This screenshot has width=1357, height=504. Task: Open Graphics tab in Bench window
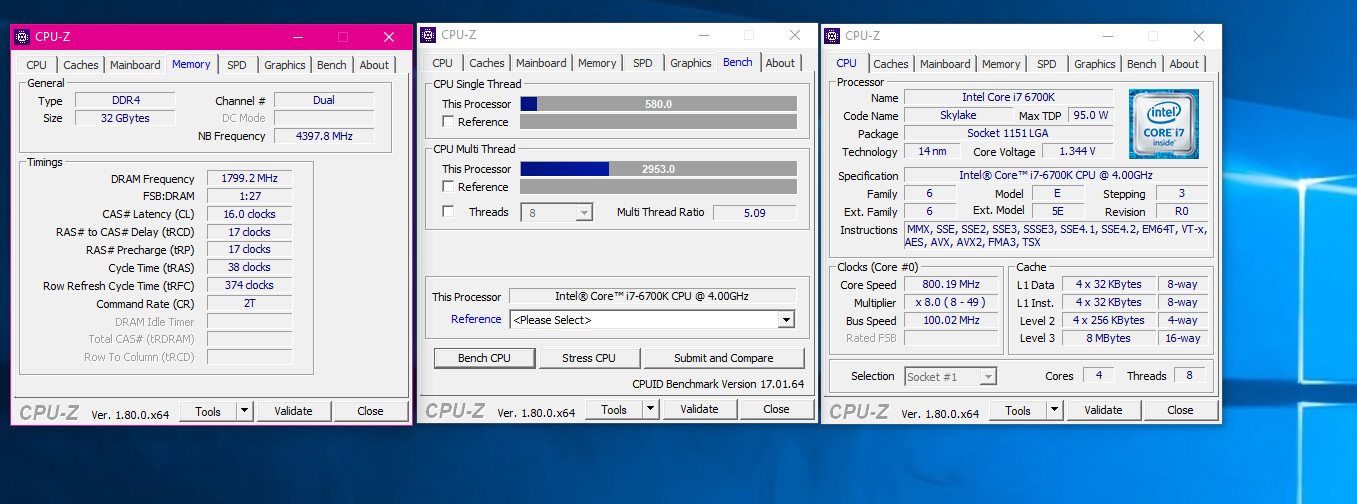(x=691, y=63)
